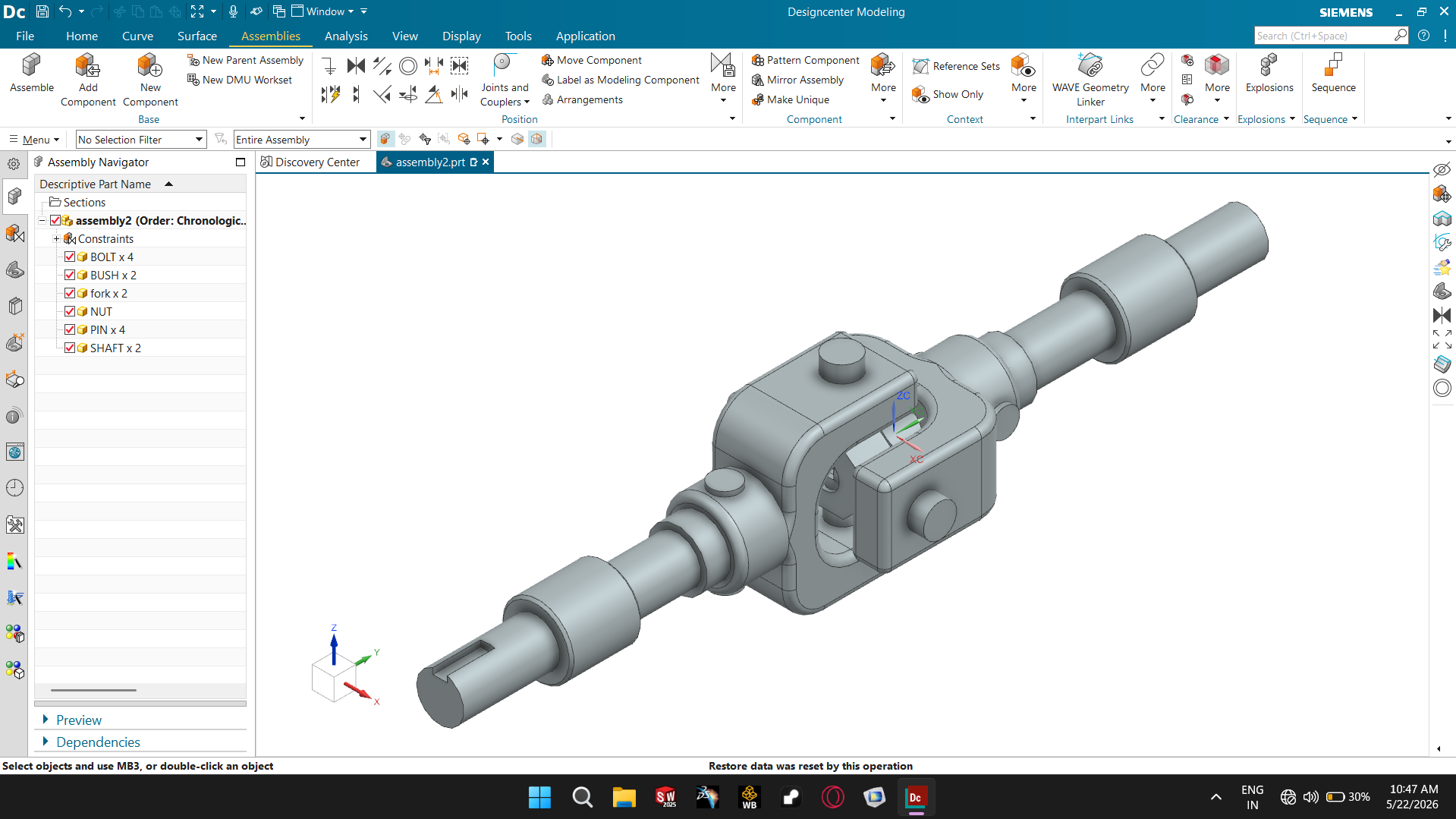Click the Navigator horizontal scrollbar
The width and height of the screenshot is (1456, 819).
(93, 690)
